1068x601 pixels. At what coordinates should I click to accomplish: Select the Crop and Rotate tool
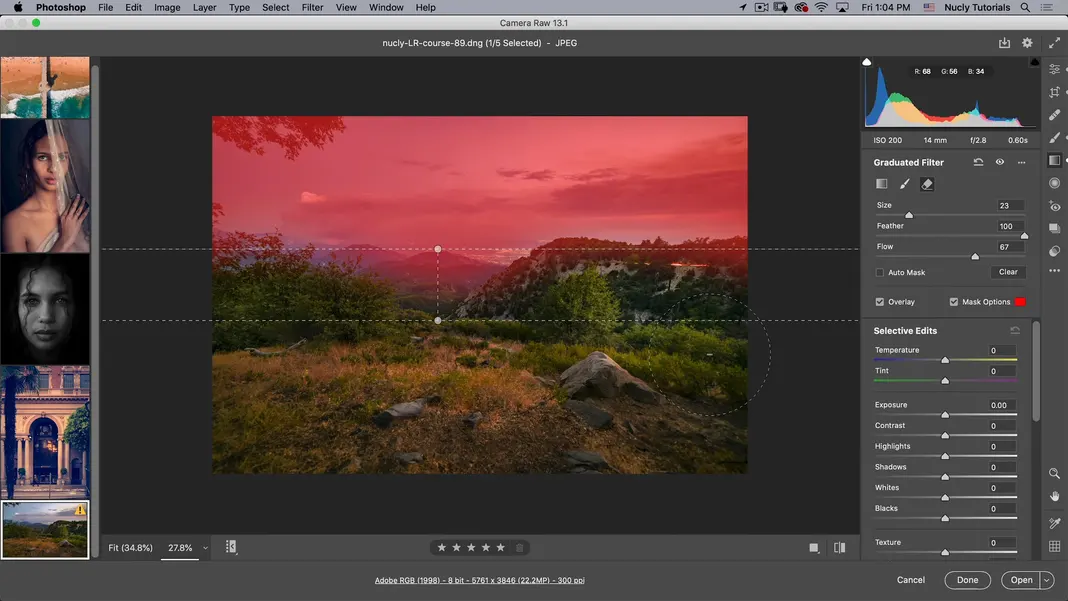coord(1054,92)
